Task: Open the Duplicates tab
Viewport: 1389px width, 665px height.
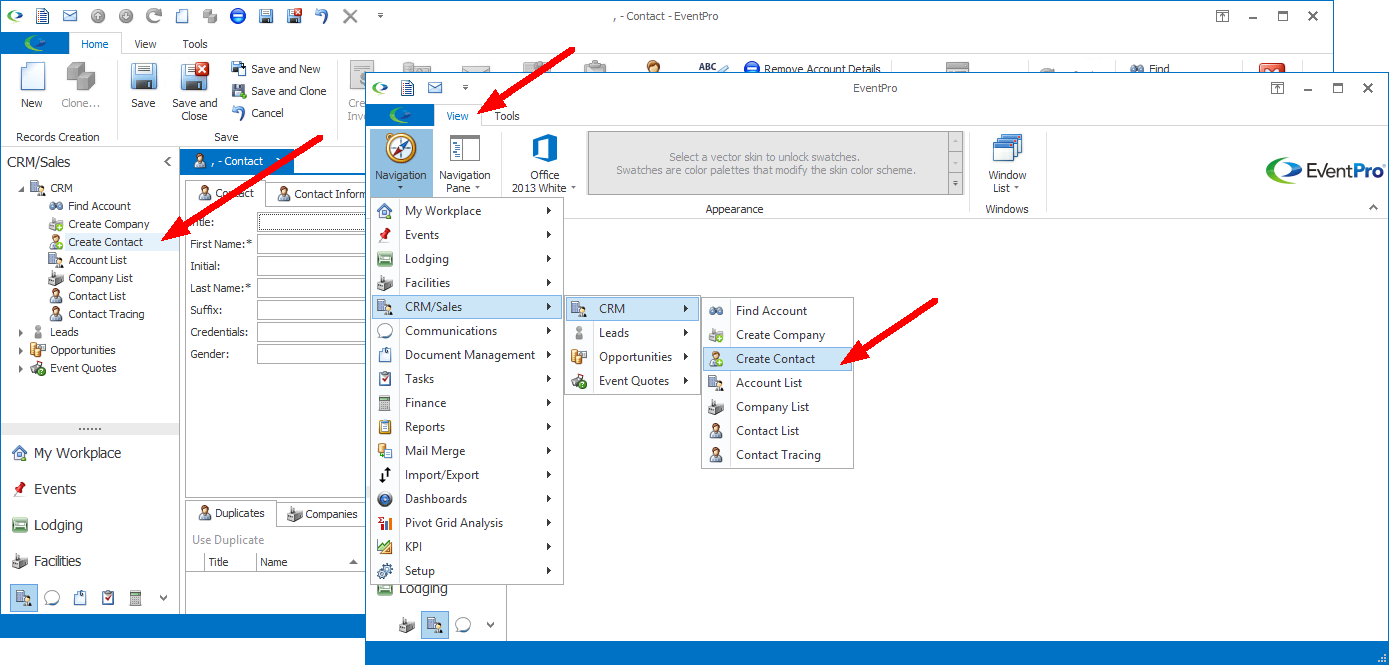Action: pyautogui.click(x=231, y=513)
